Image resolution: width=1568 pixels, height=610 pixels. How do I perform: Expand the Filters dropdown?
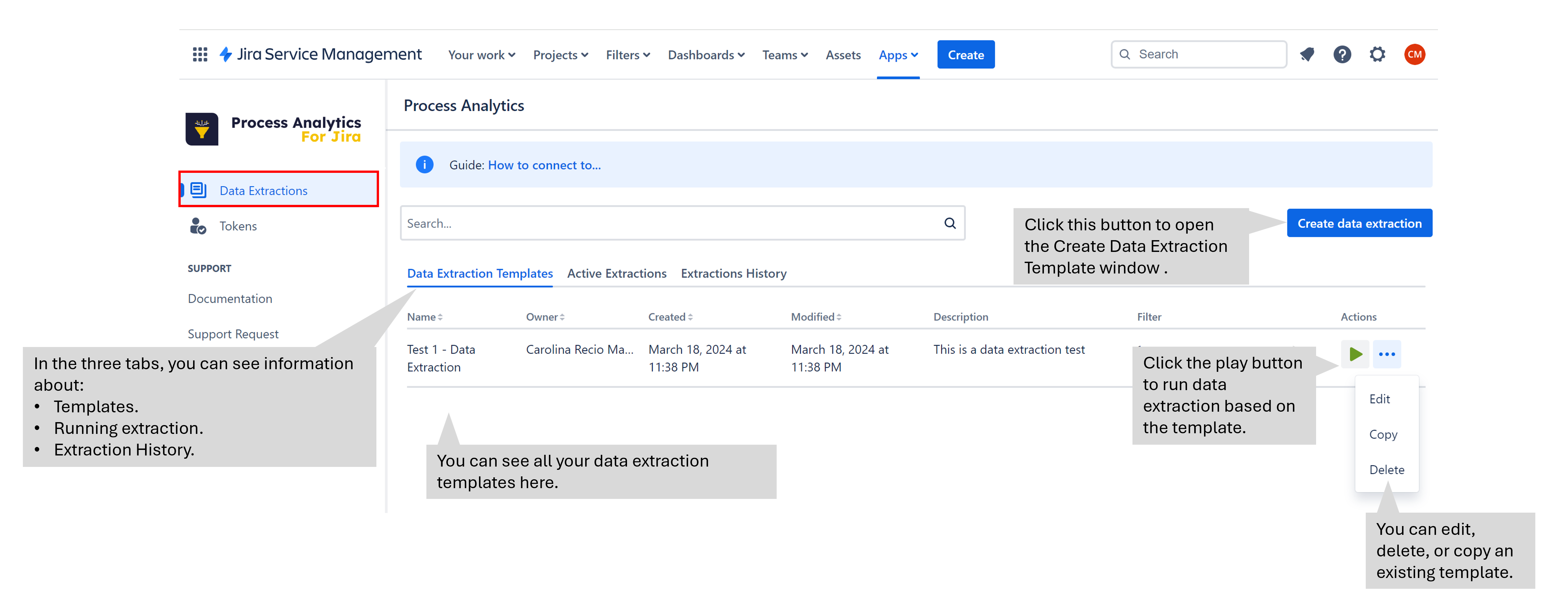[628, 56]
